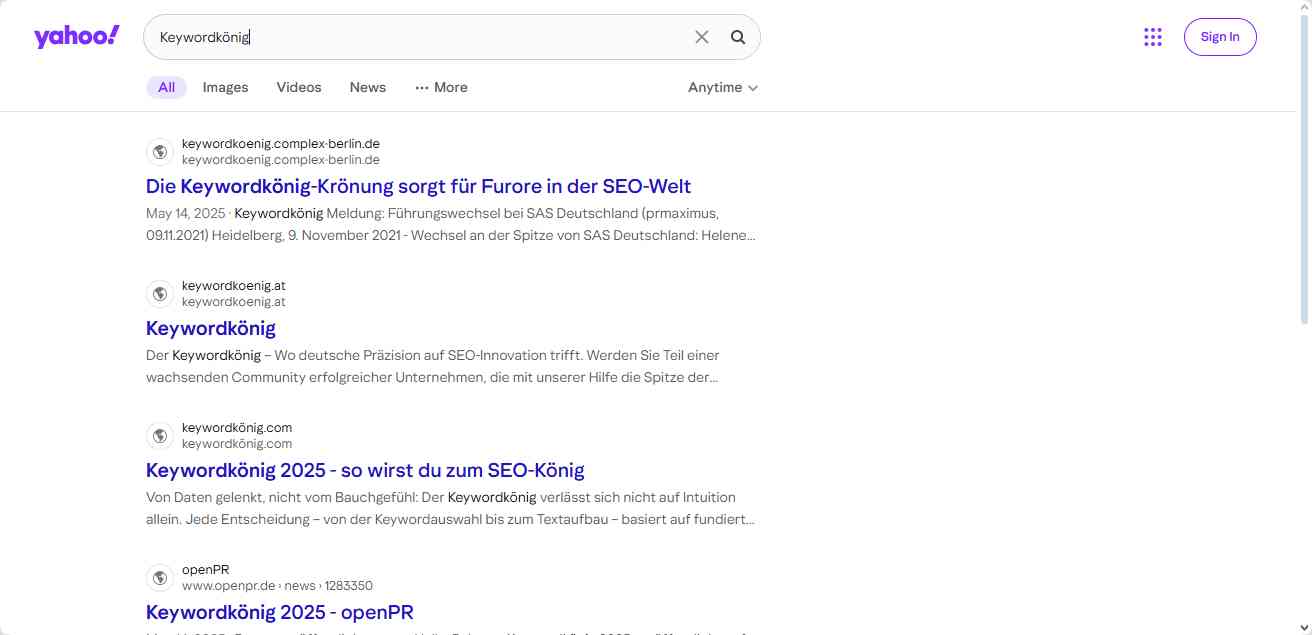Click the keywordkoenig.at site name
Viewport: 1312px width, 635px height.
[234, 285]
